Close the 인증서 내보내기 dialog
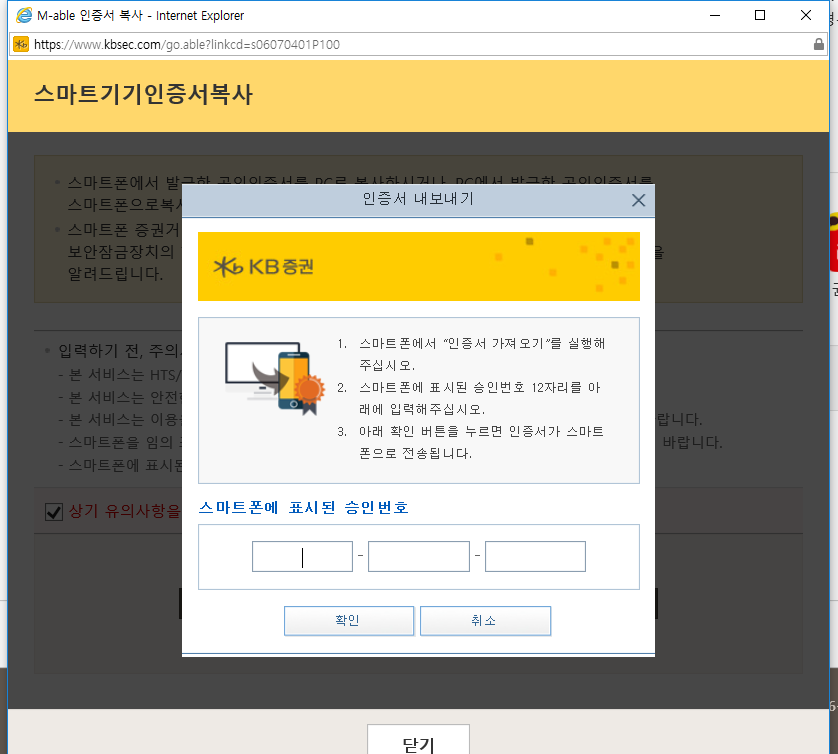This screenshot has width=838, height=754. pyautogui.click(x=638, y=200)
